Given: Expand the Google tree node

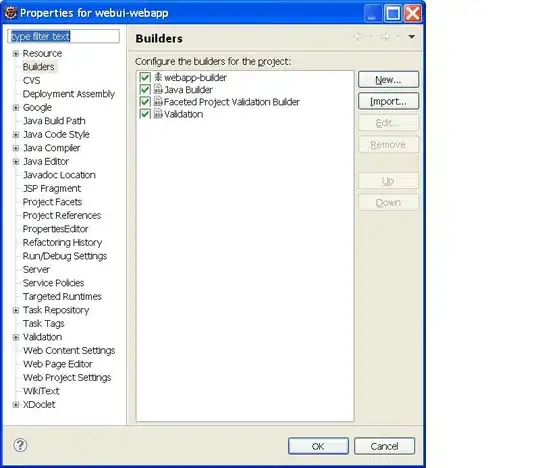Looking at the screenshot, I should click(16, 107).
